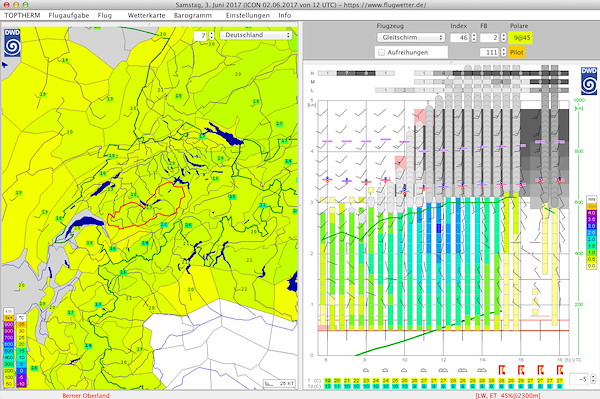600x399 pixels.
Task: Click the purple 900 swatch in km legend
Action: (8, 325)
